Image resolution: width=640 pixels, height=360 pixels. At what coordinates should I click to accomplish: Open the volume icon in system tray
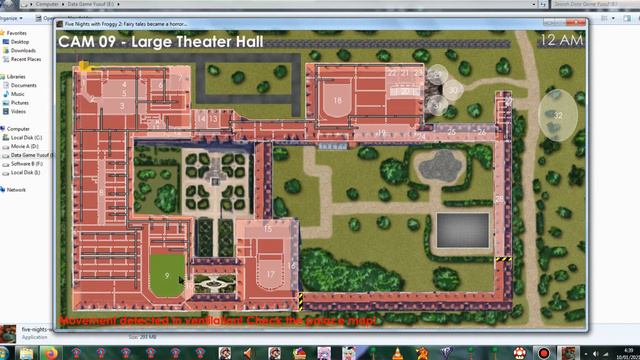[596, 354]
